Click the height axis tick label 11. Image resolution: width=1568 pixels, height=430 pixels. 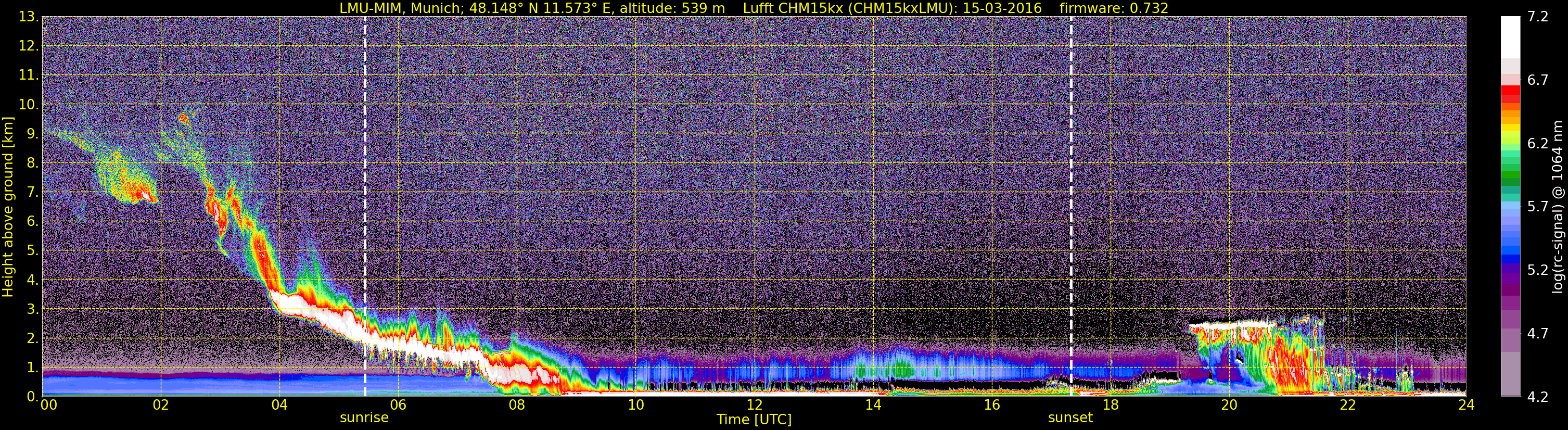coord(29,75)
